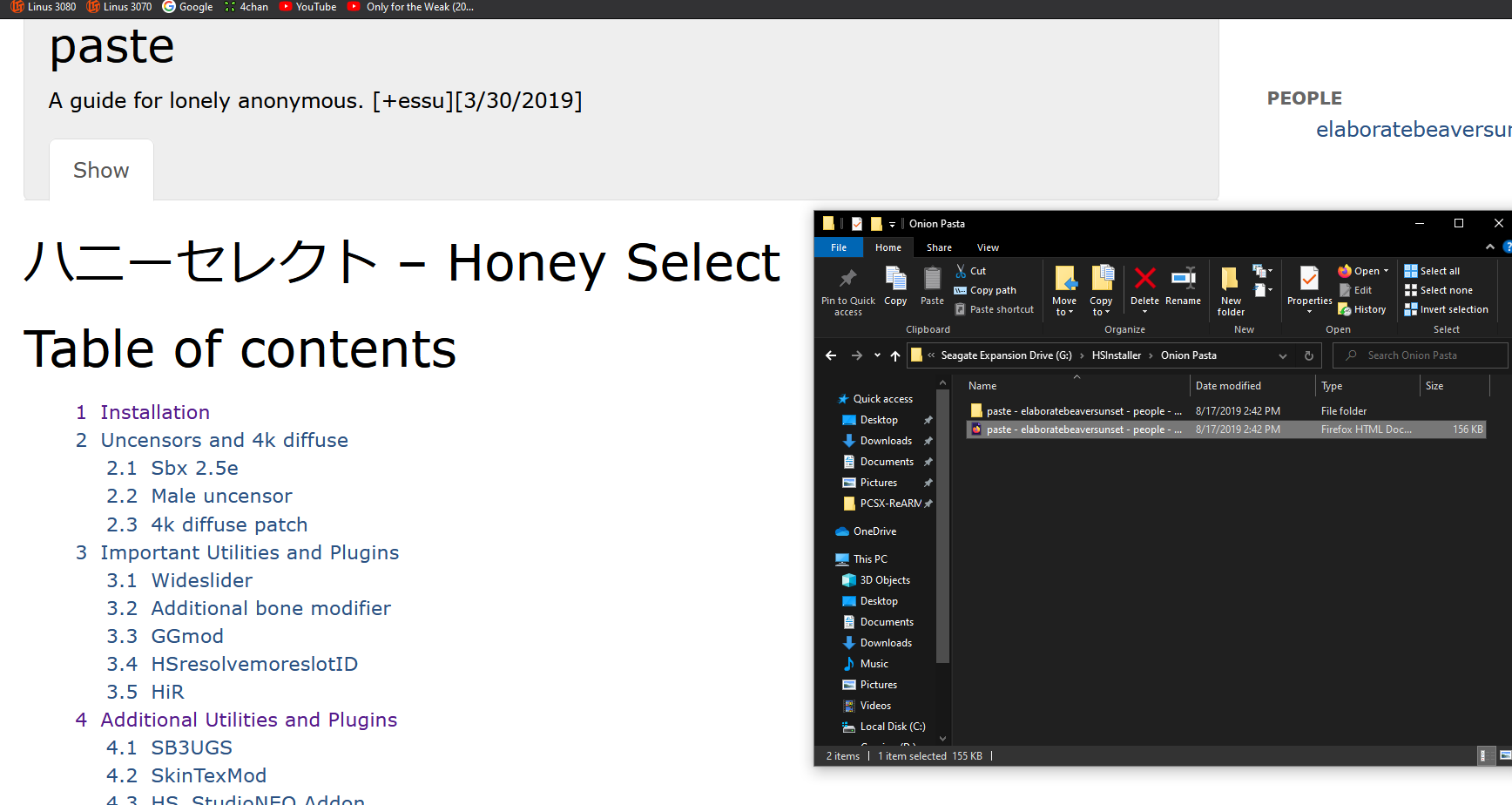Screen dimensions: 1512x805
Task: Open Local Disk (C:) in navigation pane
Action: click(884, 727)
